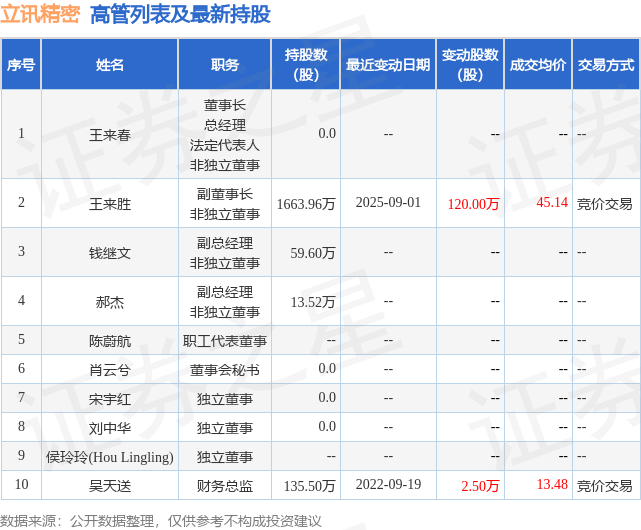Click the 0.0 holding in 王来春's row
The height and width of the screenshot is (530, 641).
327,133
